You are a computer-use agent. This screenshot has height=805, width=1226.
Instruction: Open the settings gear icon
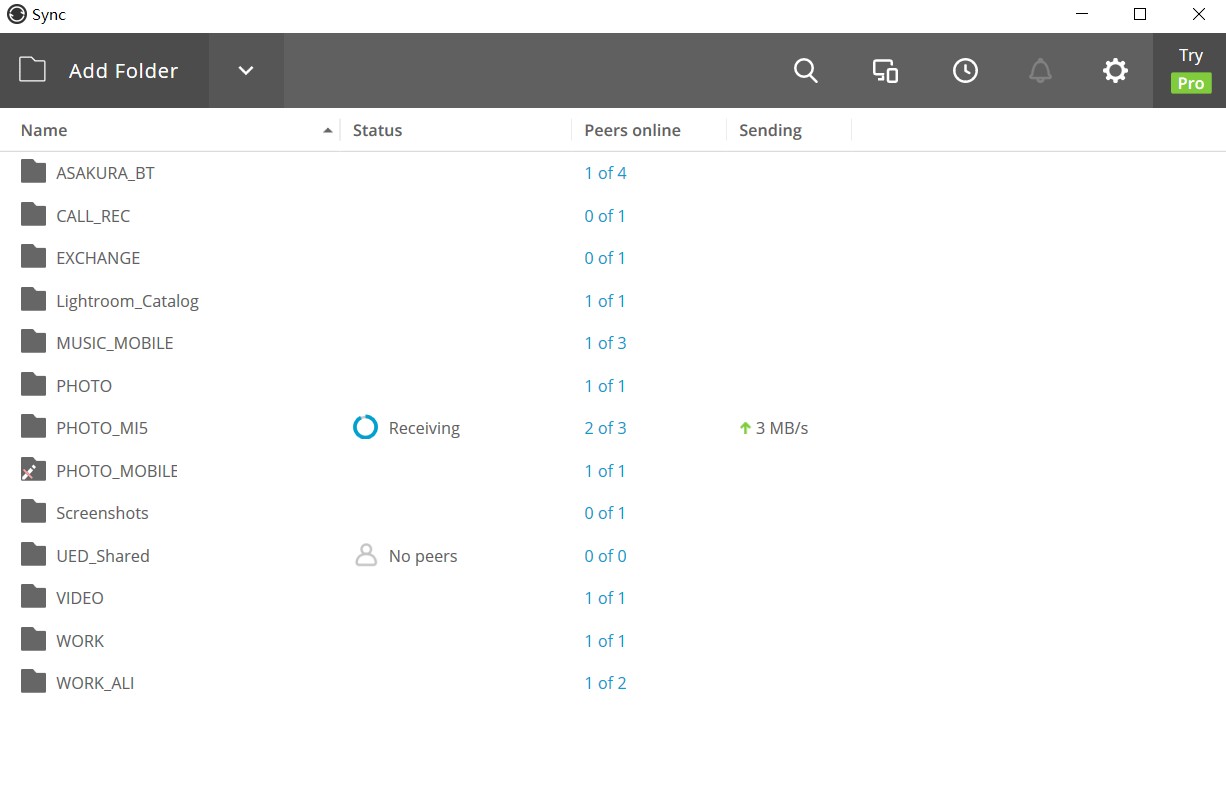[1115, 71]
